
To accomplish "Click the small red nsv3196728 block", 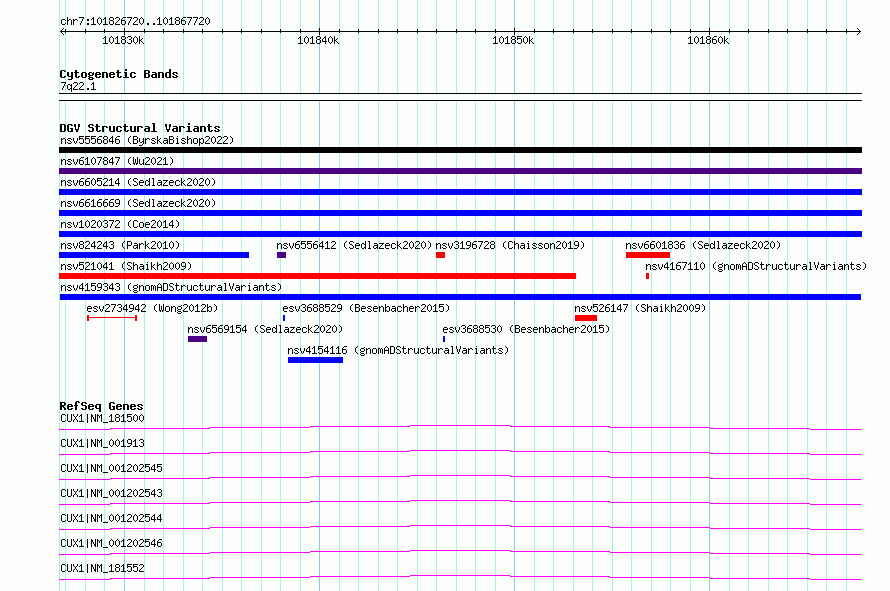I will [x=440, y=255].
